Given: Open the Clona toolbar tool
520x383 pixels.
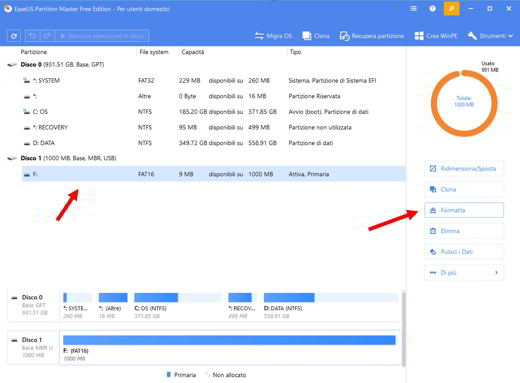Looking at the screenshot, I should click(316, 36).
